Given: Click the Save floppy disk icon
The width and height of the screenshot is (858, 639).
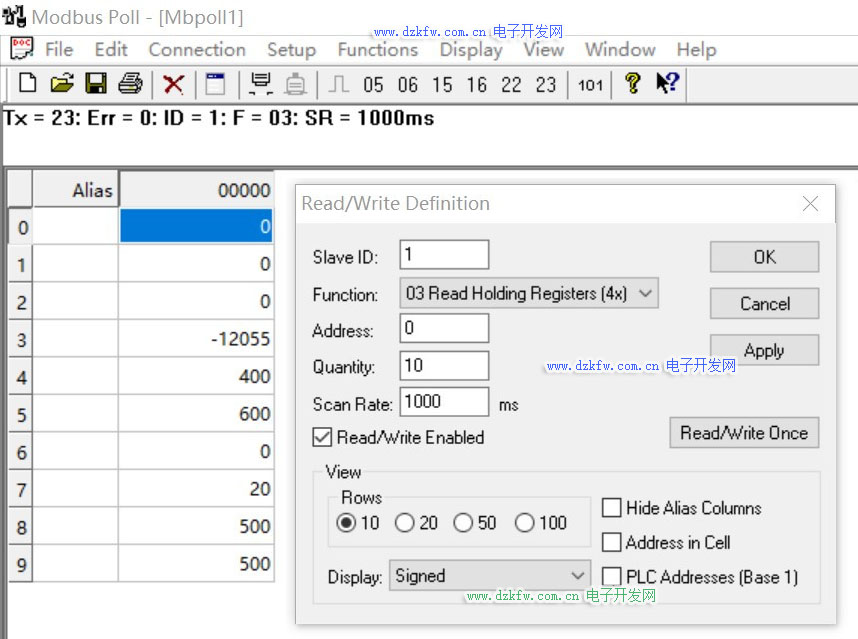Looking at the screenshot, I should (x=96, y=84).
